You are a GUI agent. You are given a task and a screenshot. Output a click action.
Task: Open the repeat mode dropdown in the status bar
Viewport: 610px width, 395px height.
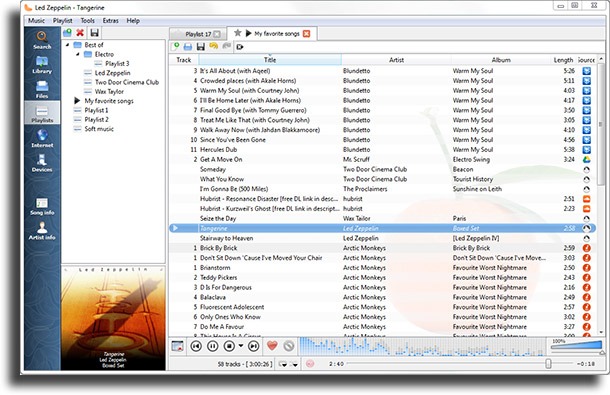click(283, 364)
